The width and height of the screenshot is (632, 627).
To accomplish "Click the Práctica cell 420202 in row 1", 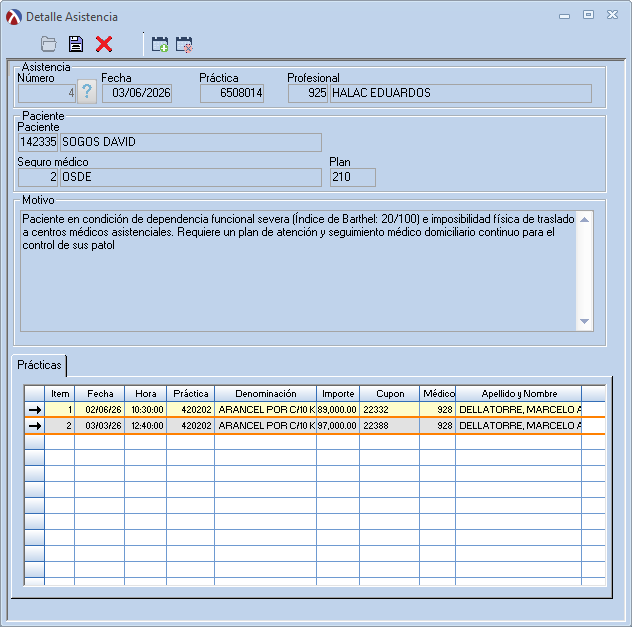I will (x=191, y=410).
